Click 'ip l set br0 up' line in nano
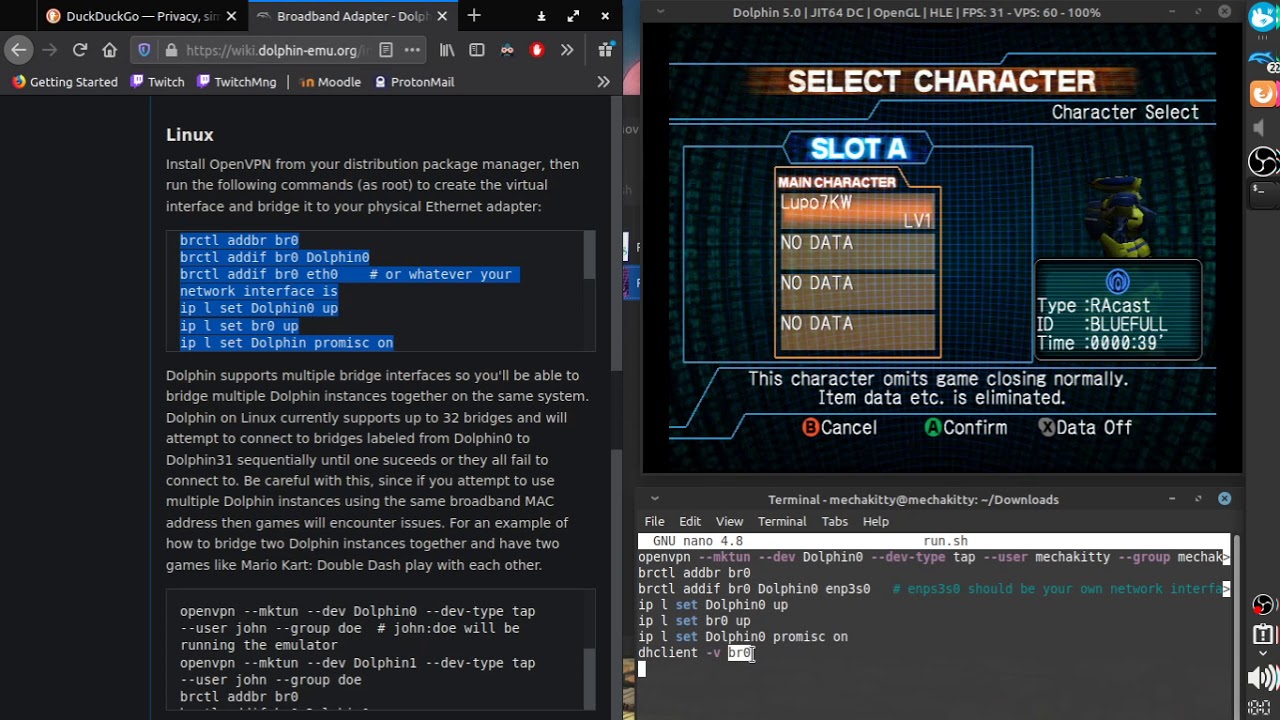1280x720 pixels. (x=694, y=621)
